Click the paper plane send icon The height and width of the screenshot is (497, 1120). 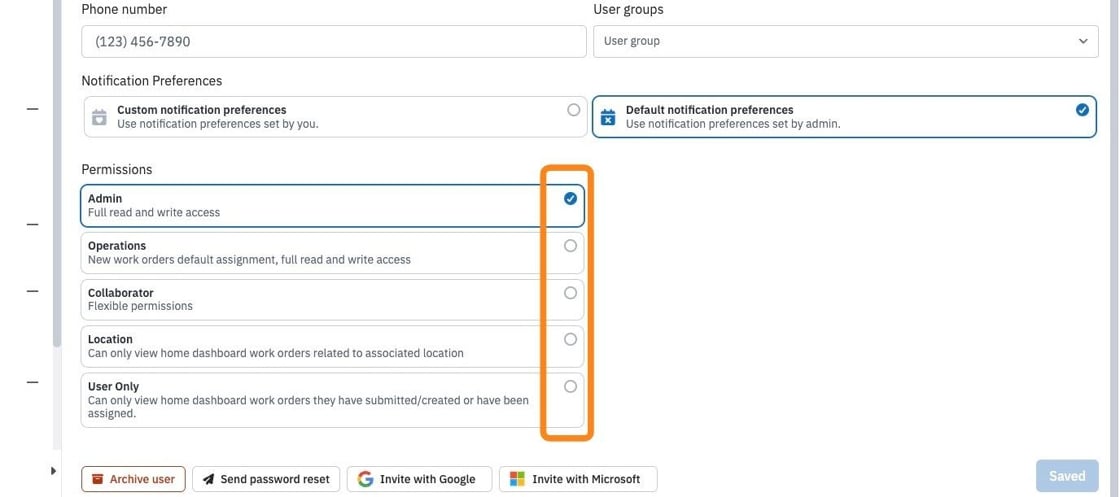209,479
